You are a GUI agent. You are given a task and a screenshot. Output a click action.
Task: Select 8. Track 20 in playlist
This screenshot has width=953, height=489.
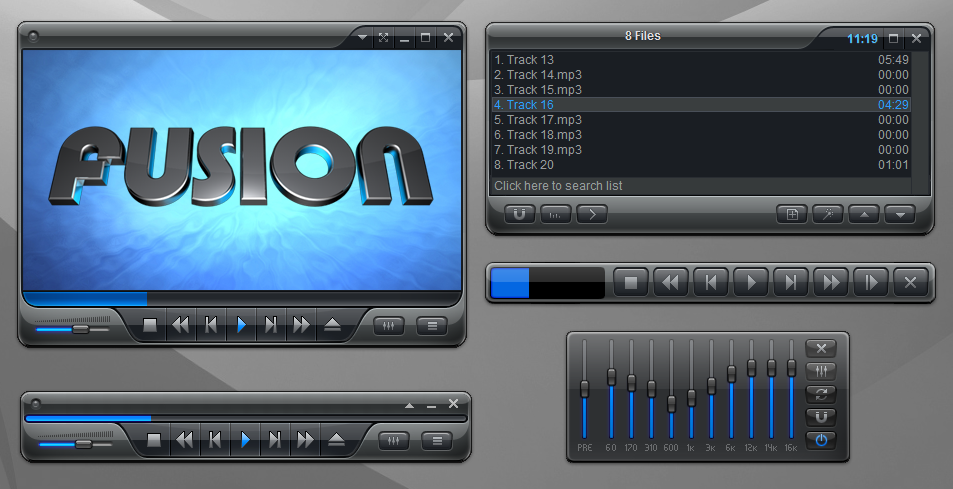tap(701, 165)
